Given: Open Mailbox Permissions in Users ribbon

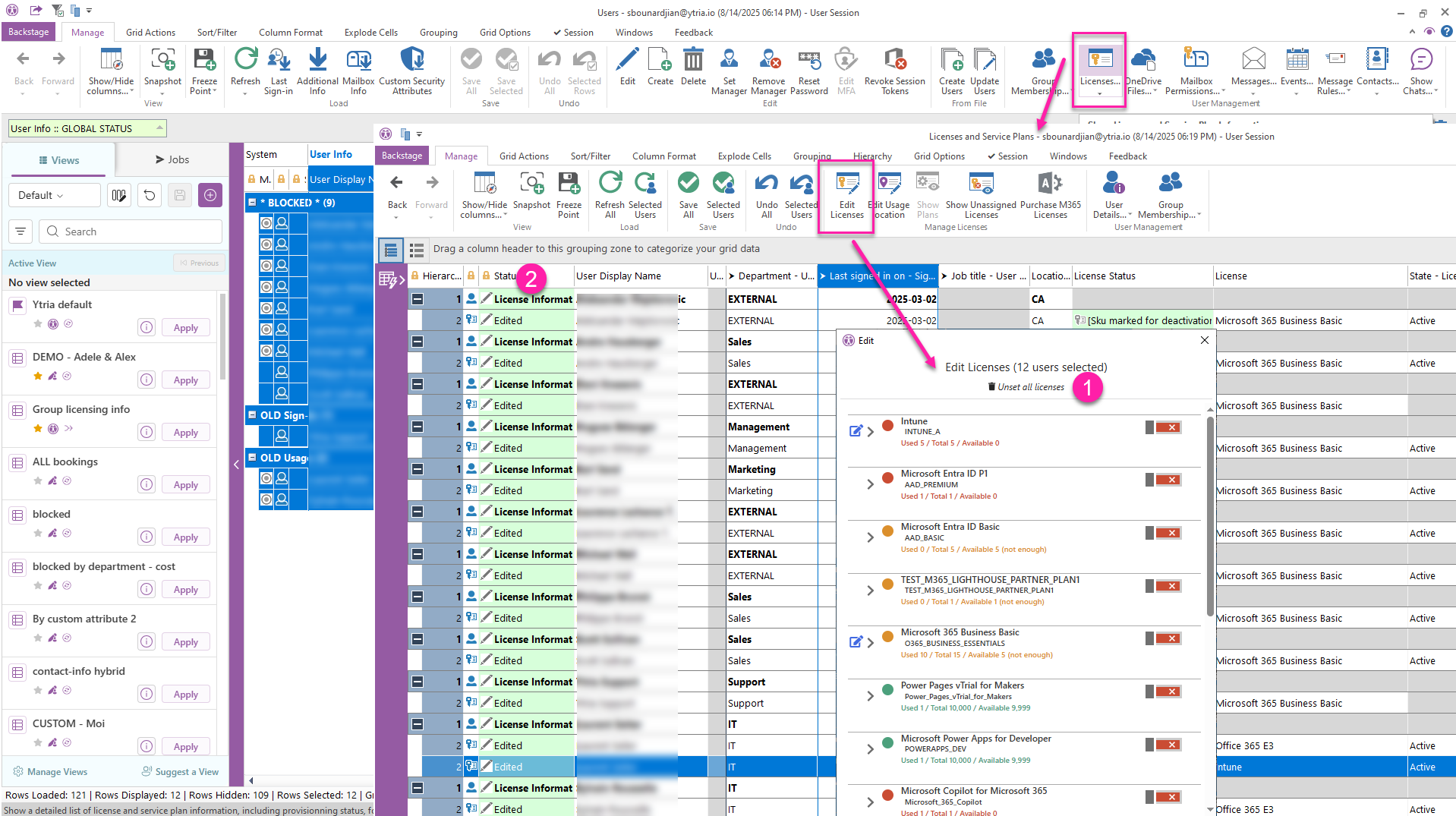Looking at the screenshot, I should (x=1196, y=71).
